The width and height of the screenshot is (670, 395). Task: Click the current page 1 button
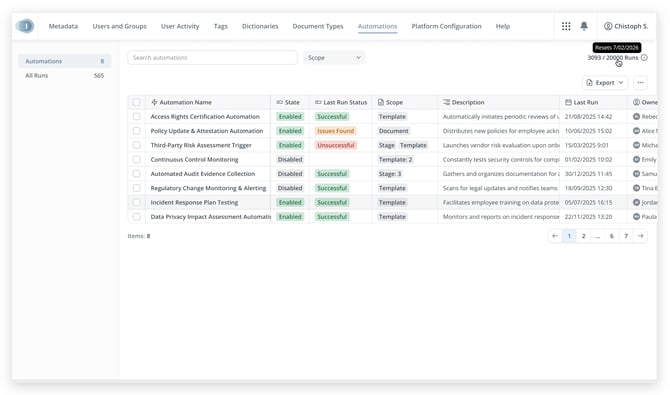coord(569,236)
